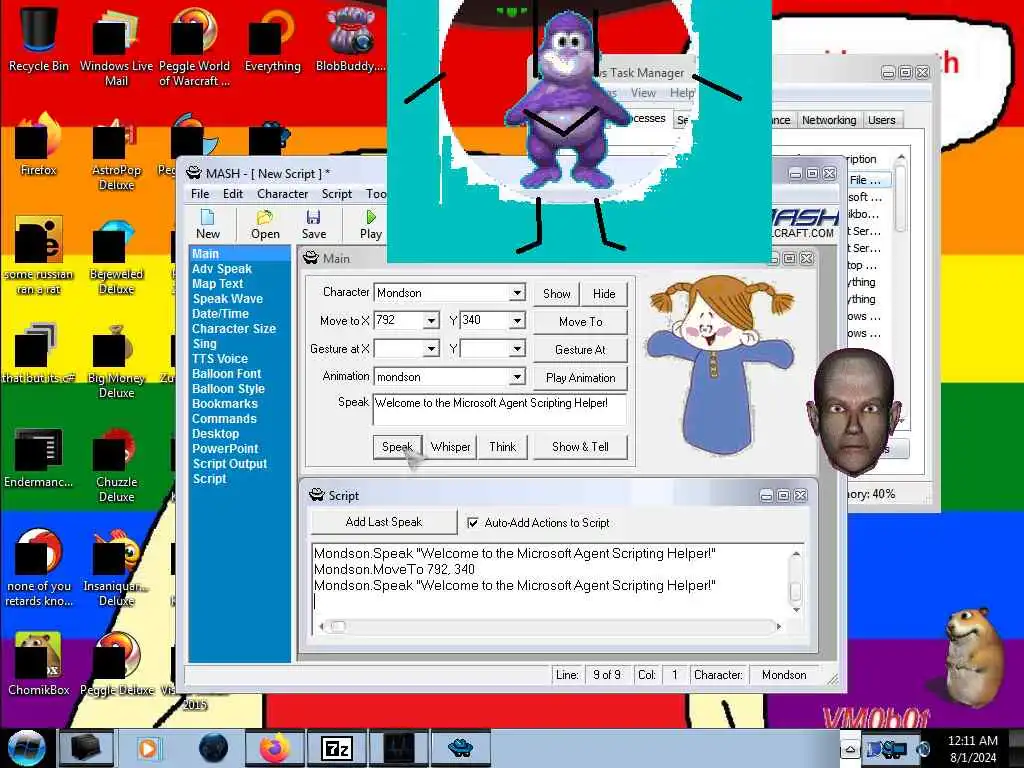The image size is (1024, 768).
Task: Click the Open script toolbar icon
Action: tap(265, 224)
